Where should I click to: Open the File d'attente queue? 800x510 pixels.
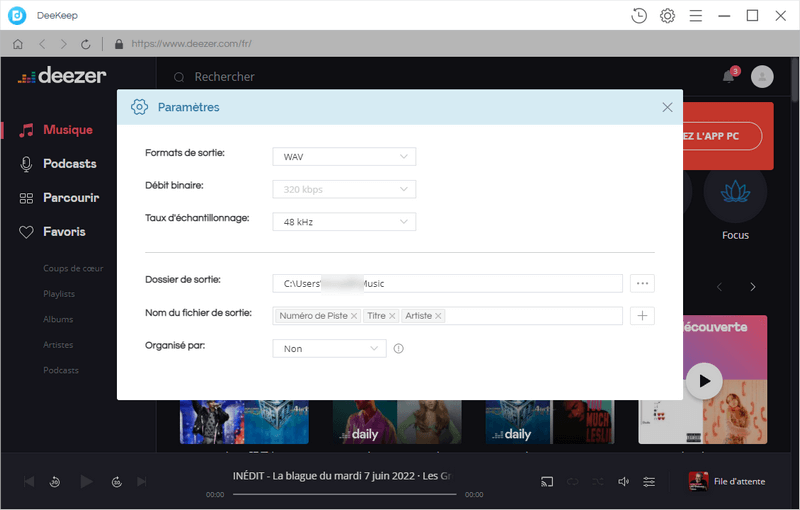727,481
